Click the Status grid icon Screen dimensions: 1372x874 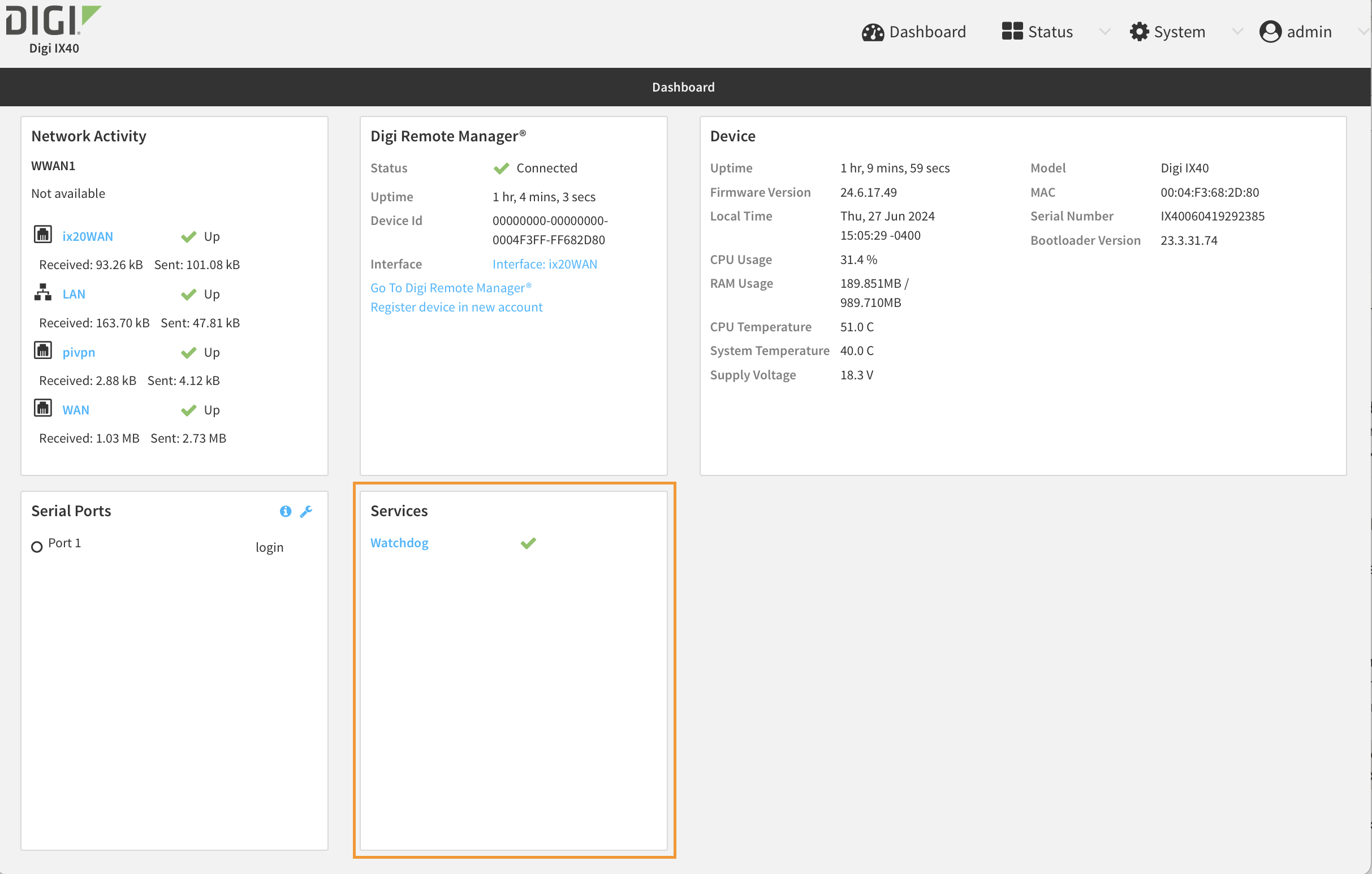point(1012,31)
